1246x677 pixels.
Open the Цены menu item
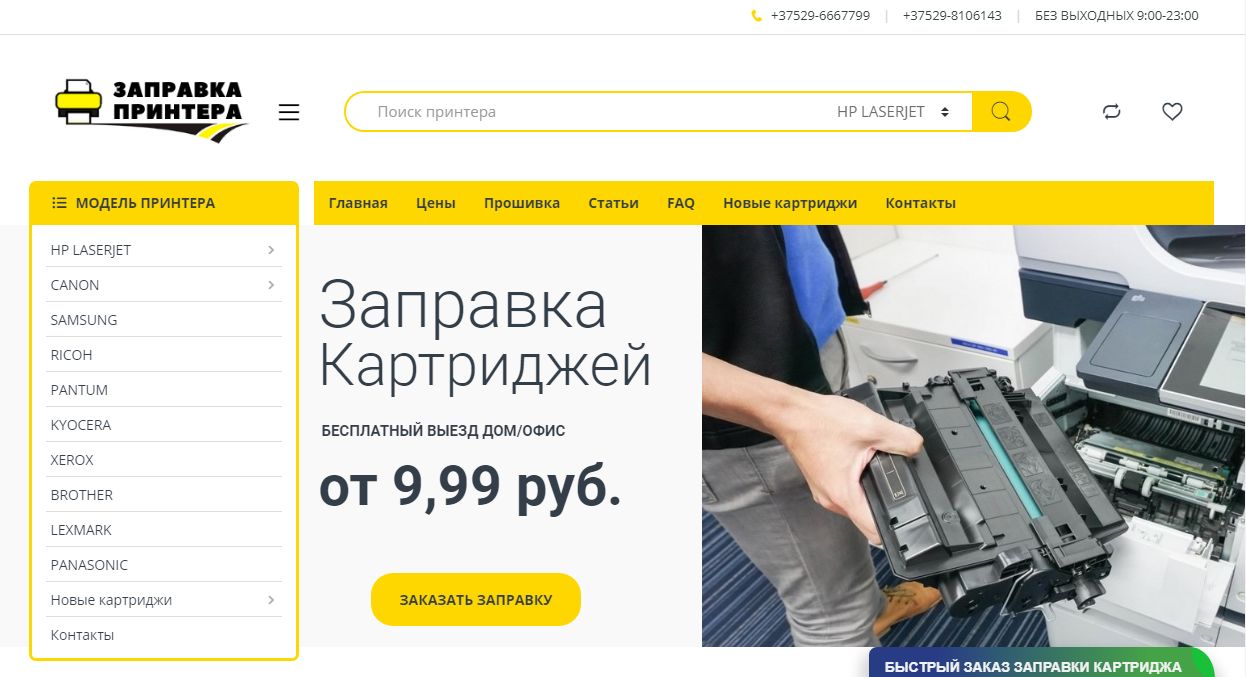436,203
